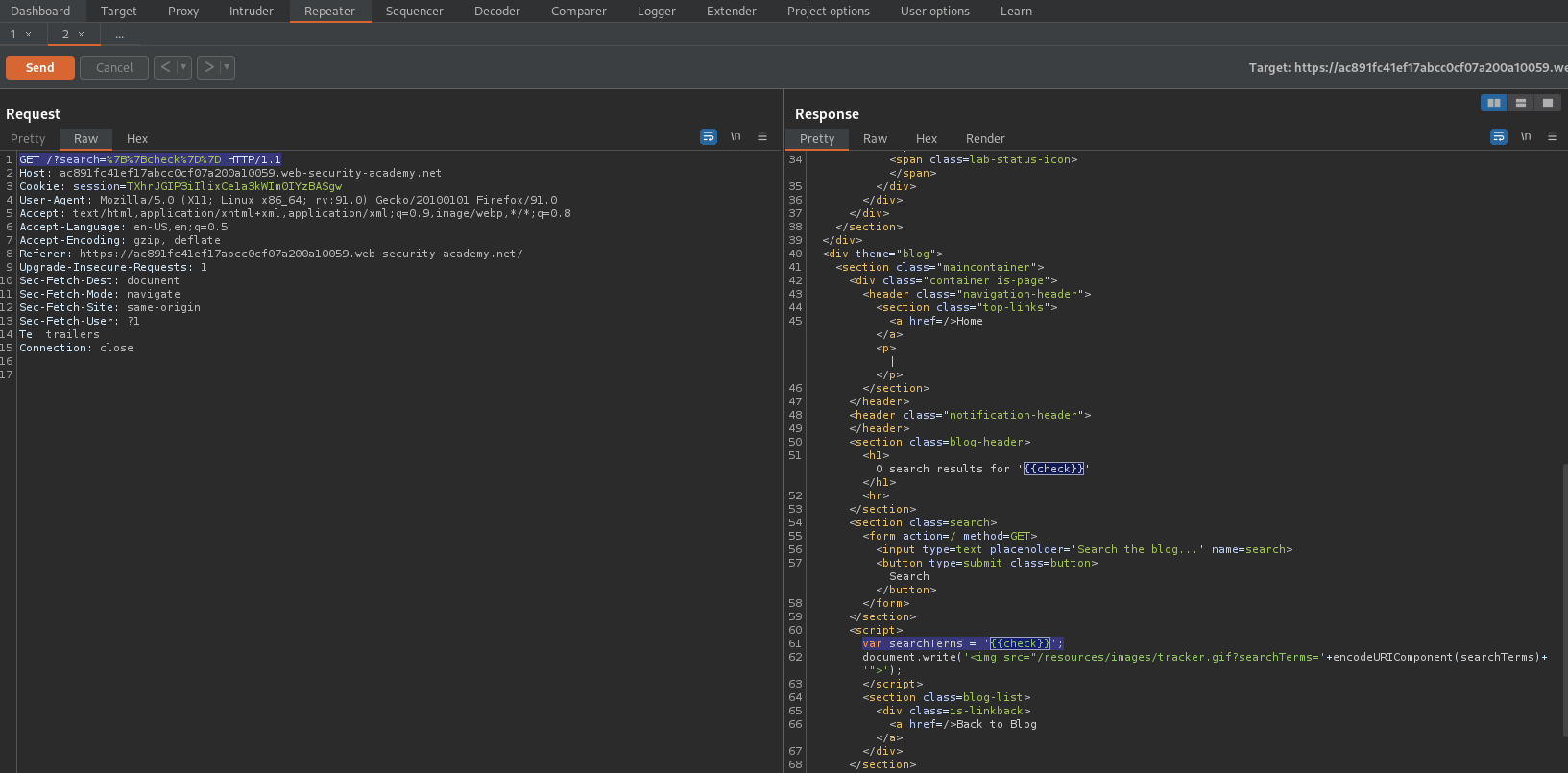Click the GET request line in editor
Viewport: 1568px width, 773px height.
point(151,160)
